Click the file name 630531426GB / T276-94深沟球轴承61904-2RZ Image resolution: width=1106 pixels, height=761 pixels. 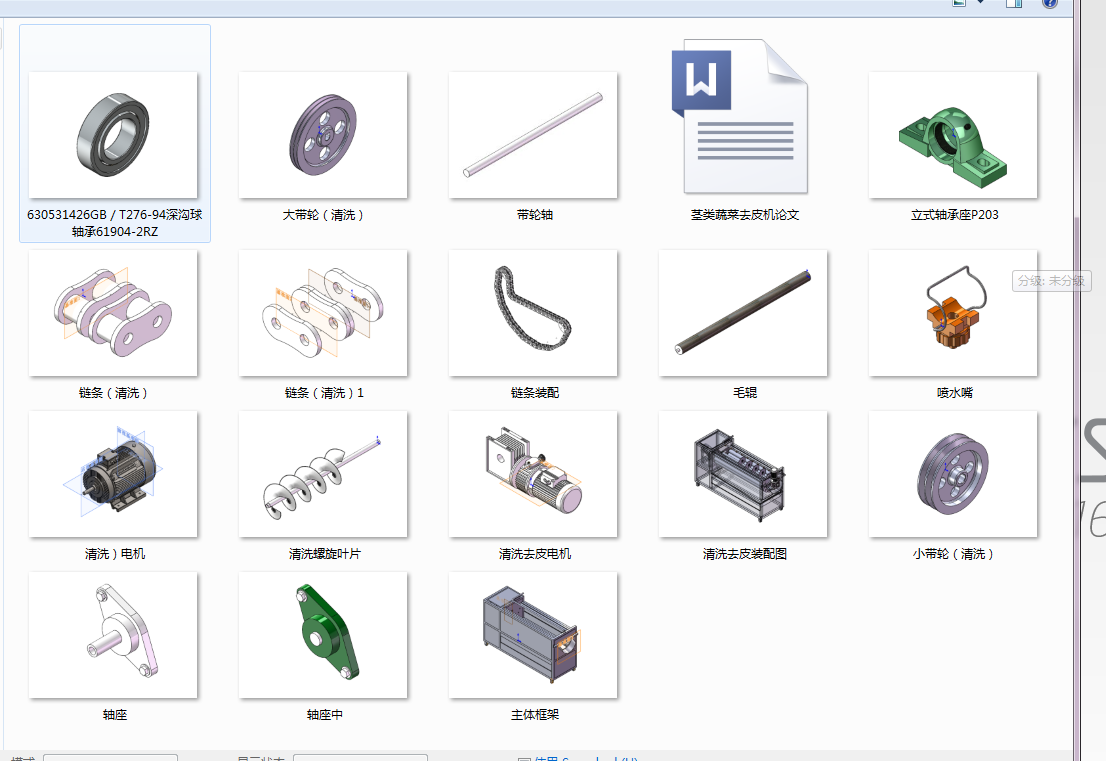[x=115, y=223]
